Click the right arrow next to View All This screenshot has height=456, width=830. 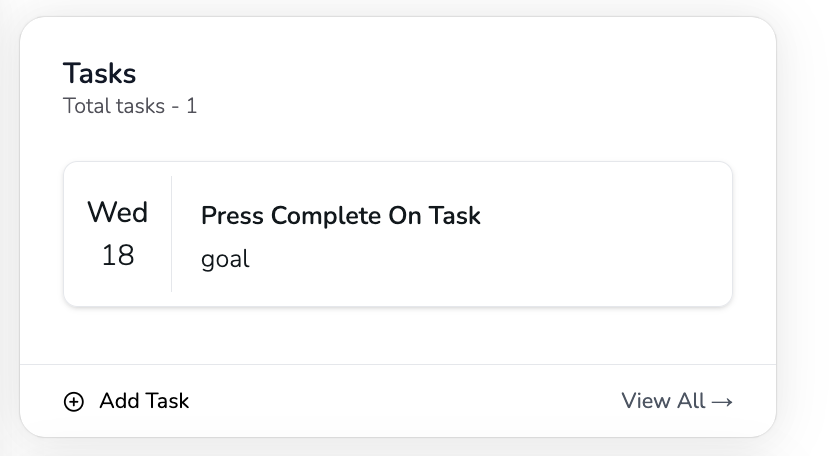click(x=722, y=402)
